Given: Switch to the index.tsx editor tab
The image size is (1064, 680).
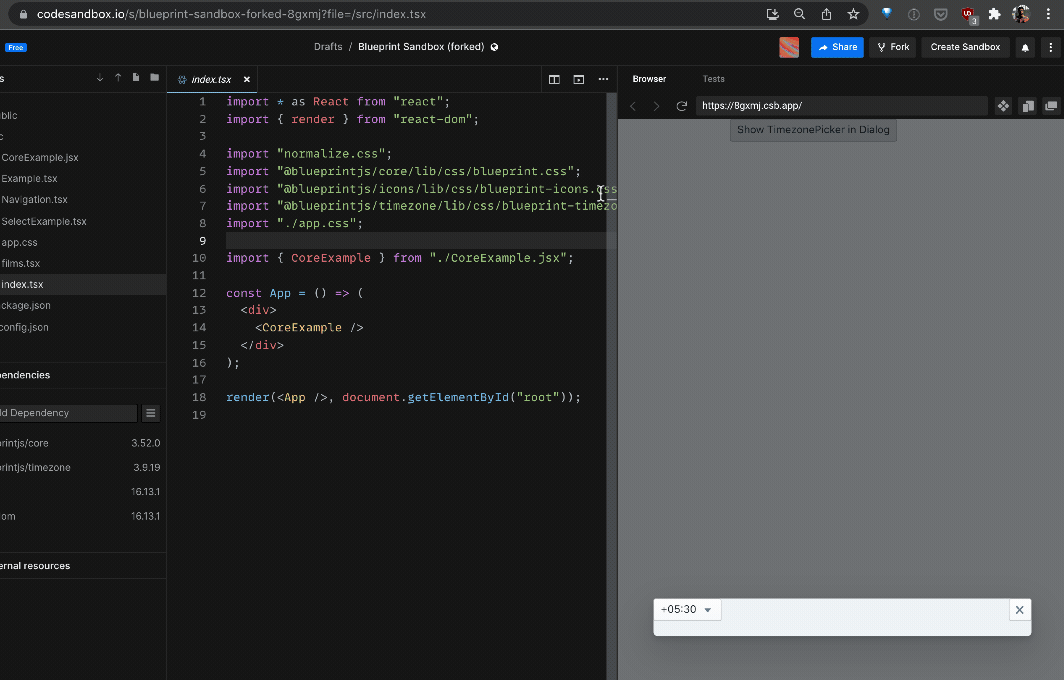Looking at the screenshot, I should click(211, 79).
